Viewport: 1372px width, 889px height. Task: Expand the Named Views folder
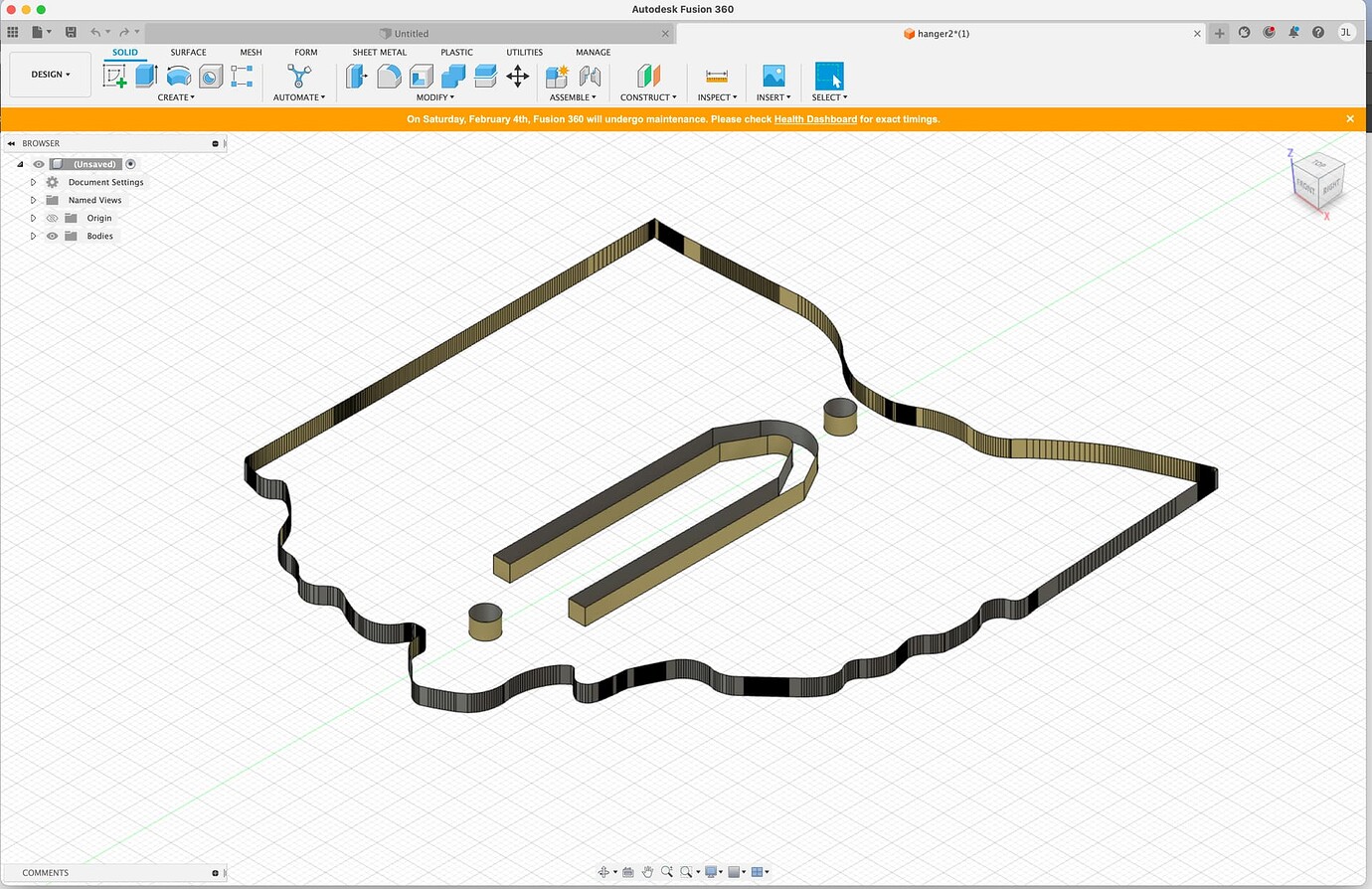click(33, 200)
